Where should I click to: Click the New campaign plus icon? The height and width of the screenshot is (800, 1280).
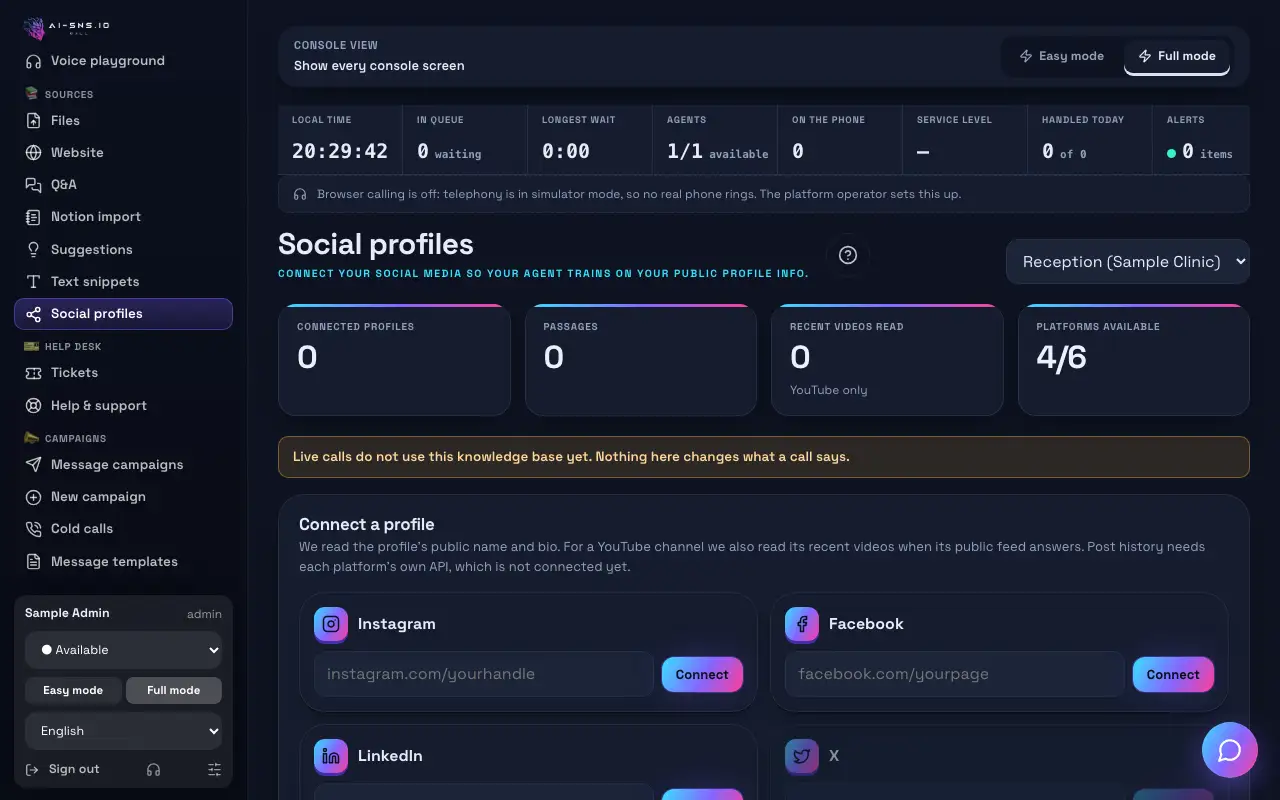tap(33, 497)
